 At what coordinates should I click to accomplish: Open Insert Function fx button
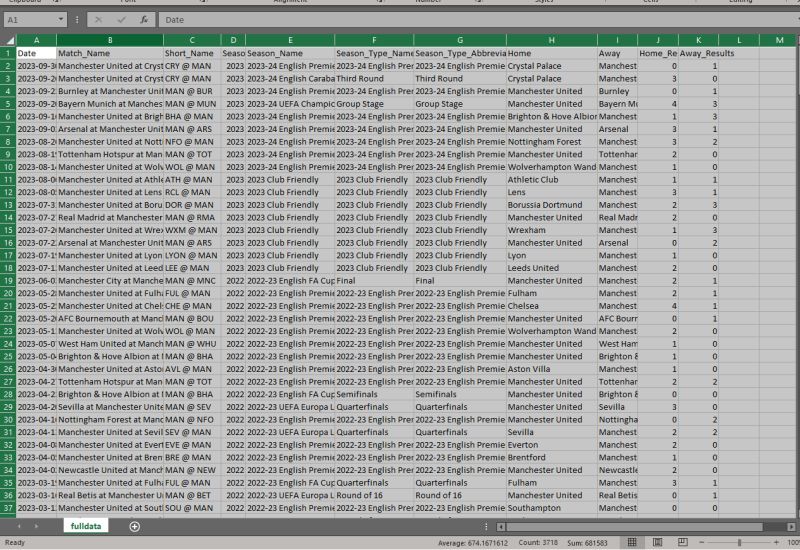tap(144, 20)
